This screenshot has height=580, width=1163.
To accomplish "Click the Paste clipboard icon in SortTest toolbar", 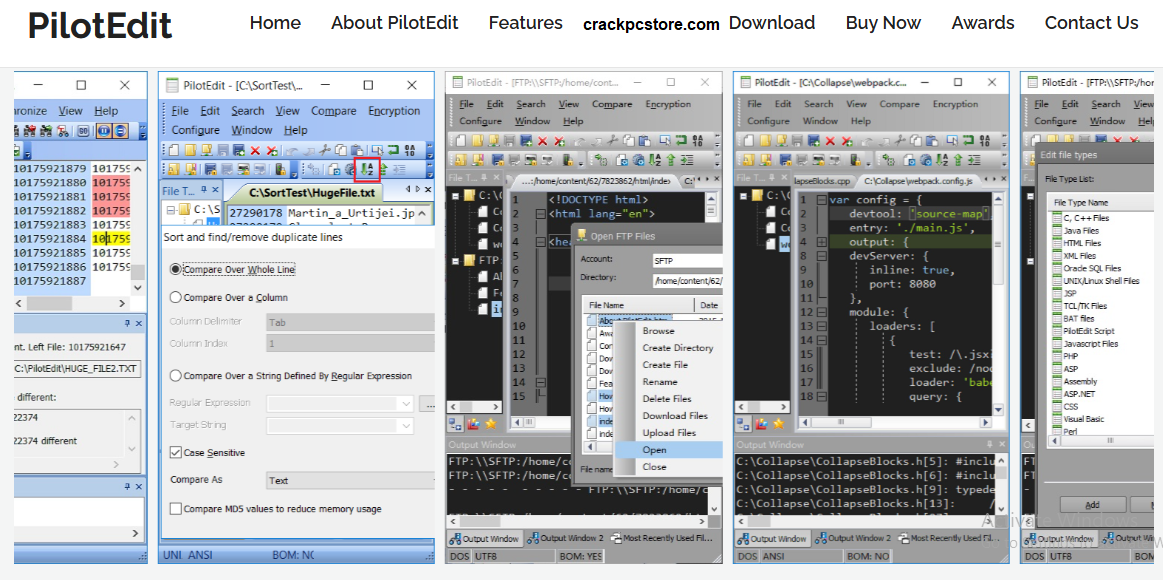I will click(356, 151).
